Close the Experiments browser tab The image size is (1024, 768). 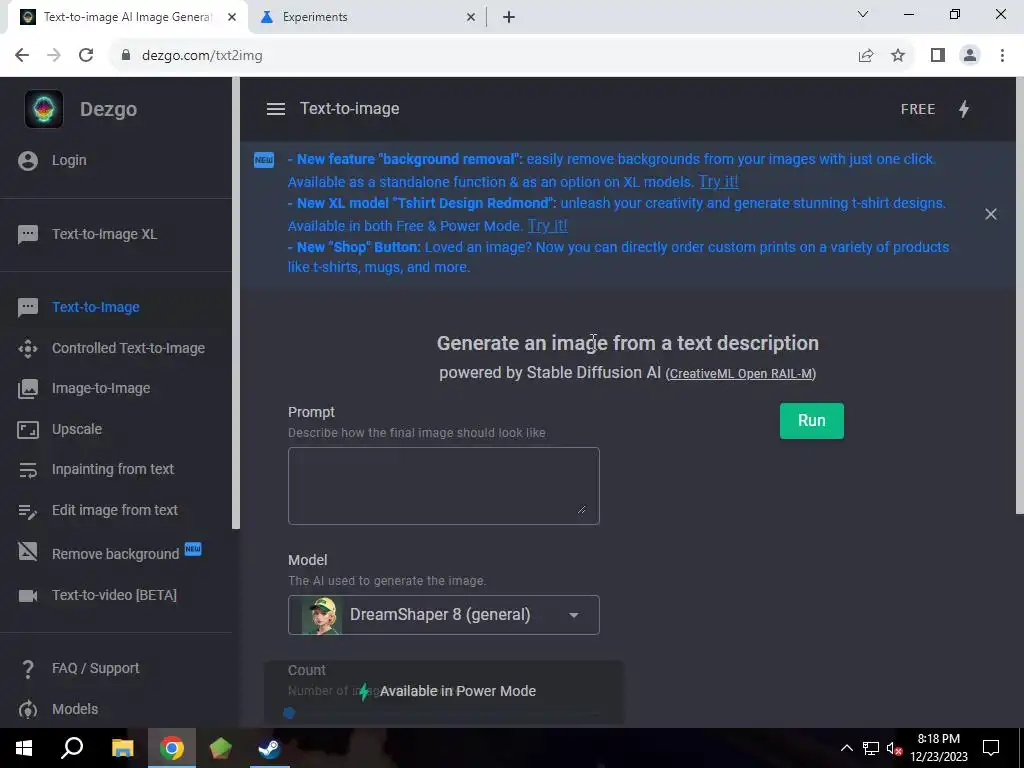[471, 18]
